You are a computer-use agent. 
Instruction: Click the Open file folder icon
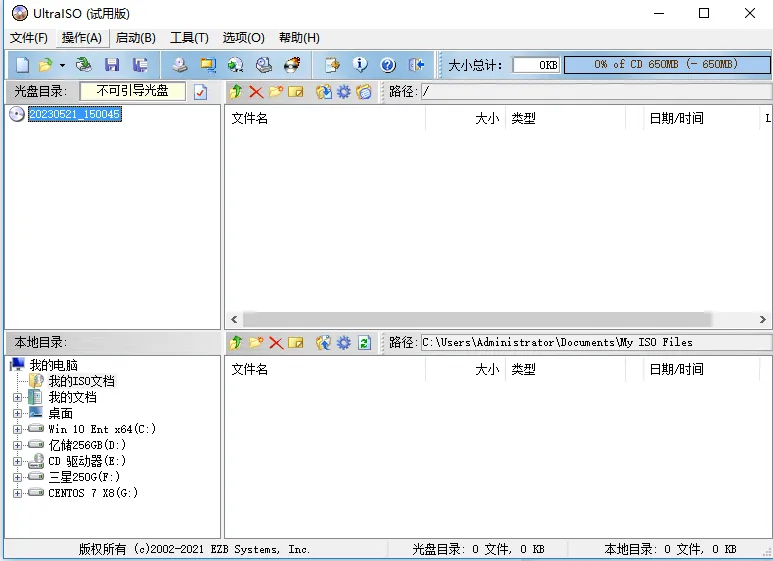tap(45, 65)
